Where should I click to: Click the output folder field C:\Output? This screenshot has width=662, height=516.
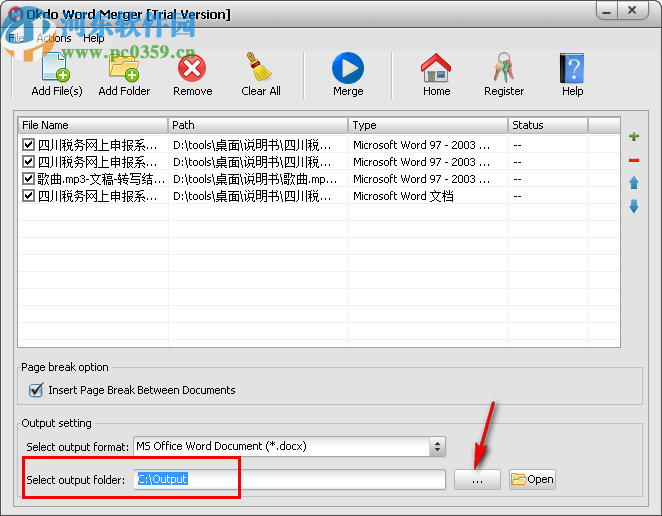coord(290,479)
